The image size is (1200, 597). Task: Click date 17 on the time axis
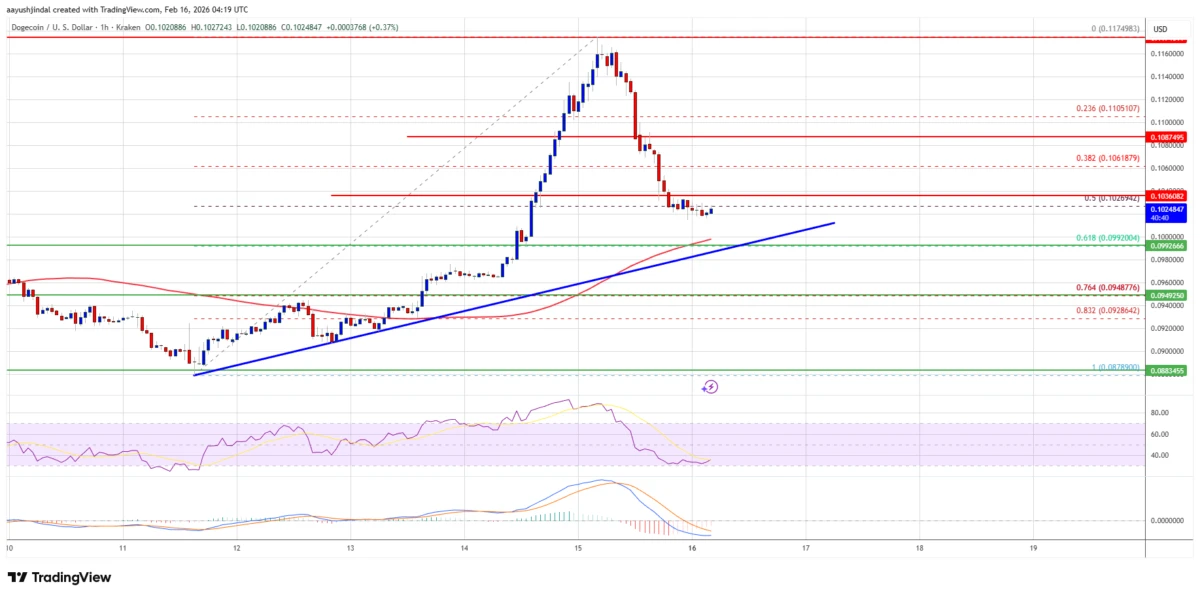coord(806,549)
